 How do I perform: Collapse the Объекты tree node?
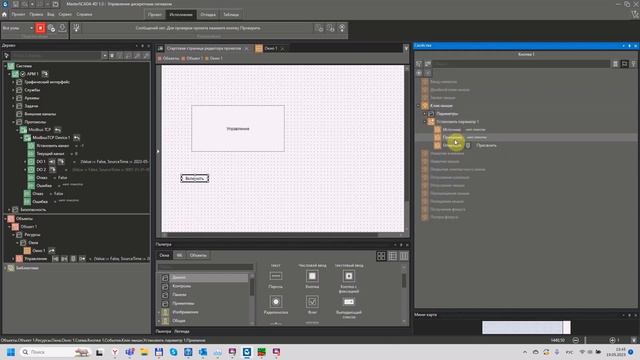coord(5,219)
